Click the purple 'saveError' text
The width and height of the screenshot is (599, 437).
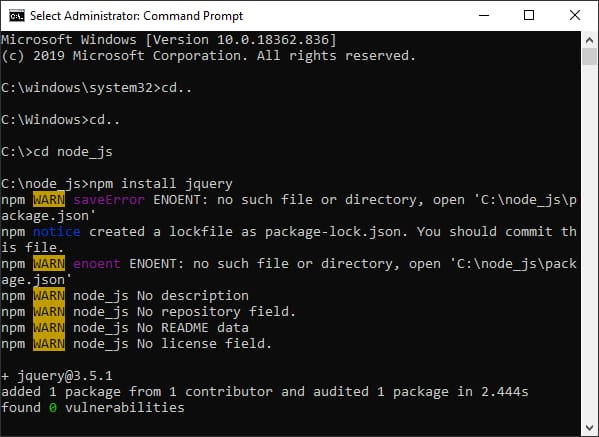(109, 199)
